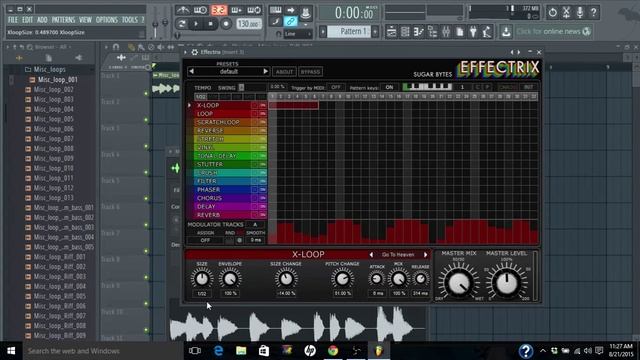Toggle wait for input icon
640x360 pixels.
[200, 10]
